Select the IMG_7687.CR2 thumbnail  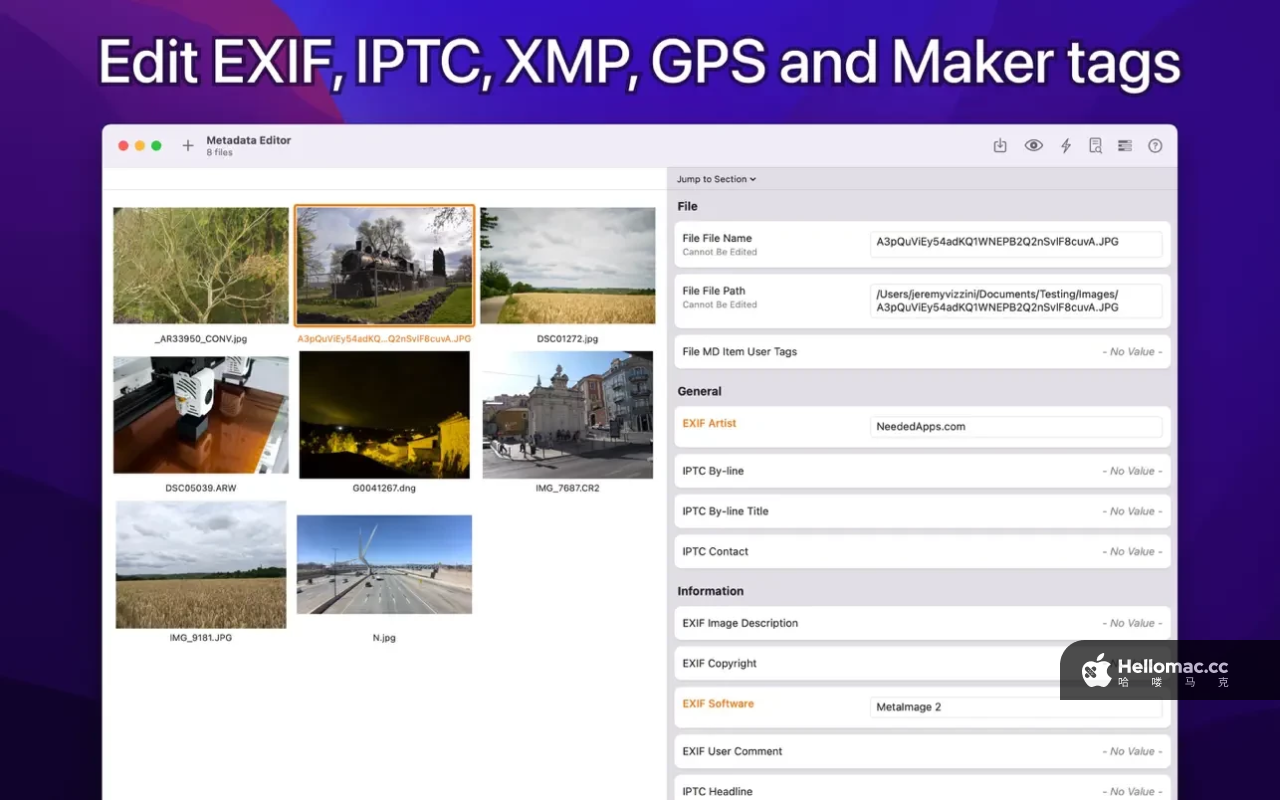pyautogui.click(x=568, y=415)
